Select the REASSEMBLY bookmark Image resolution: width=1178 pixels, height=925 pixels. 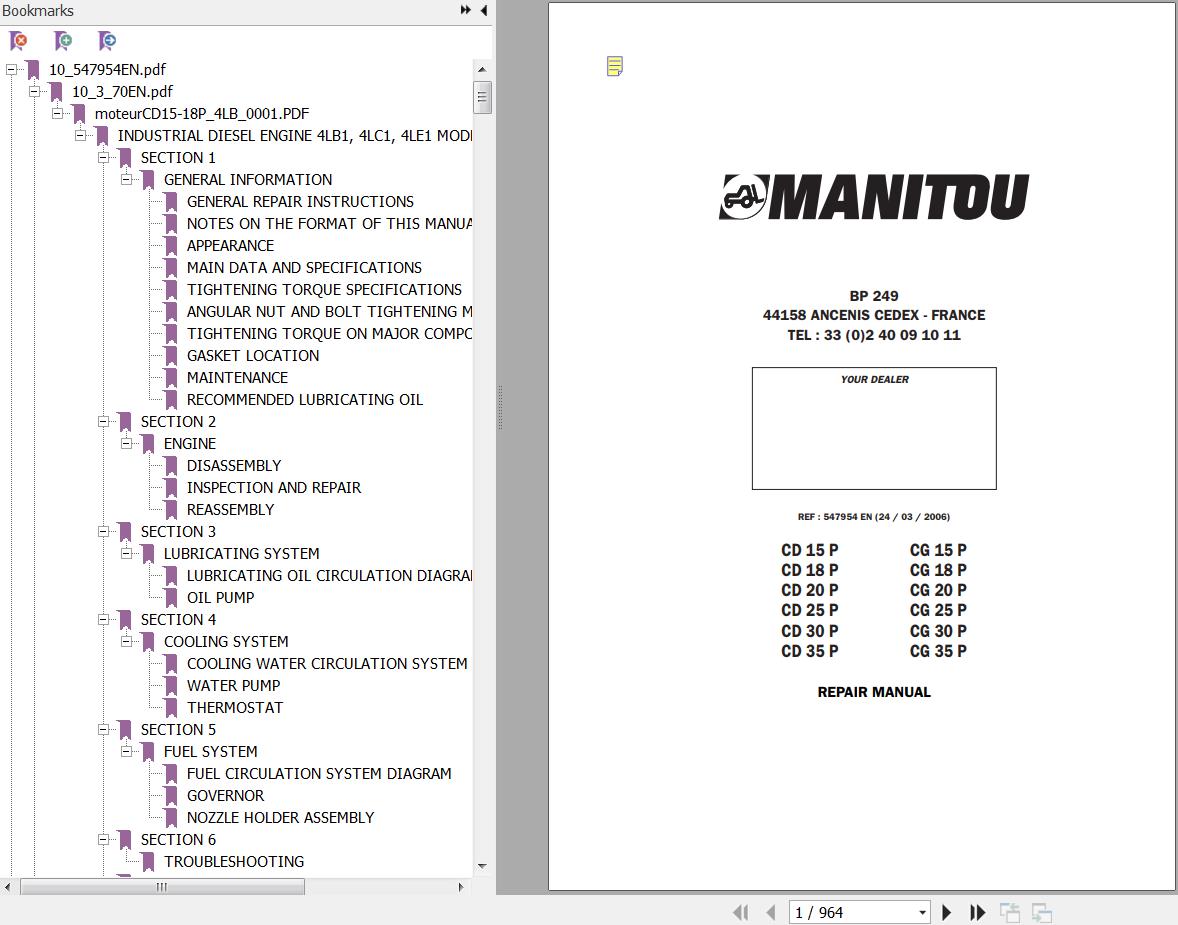point(230,509)
